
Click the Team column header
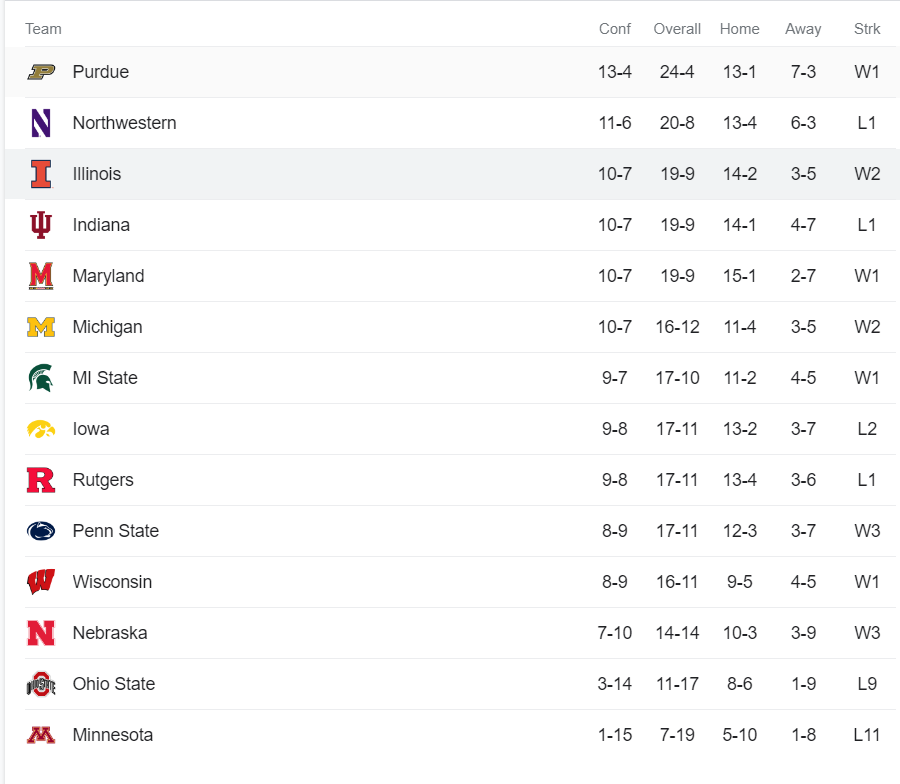[43, 29]
